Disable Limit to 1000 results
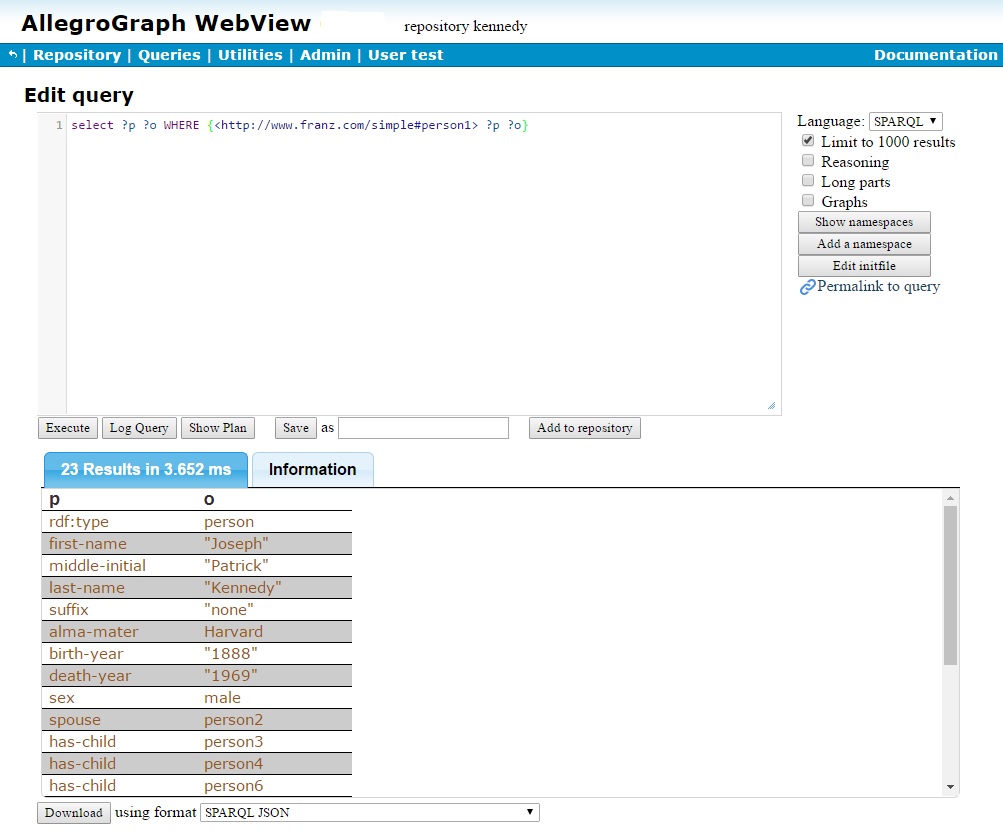This screenshot has height=834, width=1003. pyautogui.click(x=808, y=140)
